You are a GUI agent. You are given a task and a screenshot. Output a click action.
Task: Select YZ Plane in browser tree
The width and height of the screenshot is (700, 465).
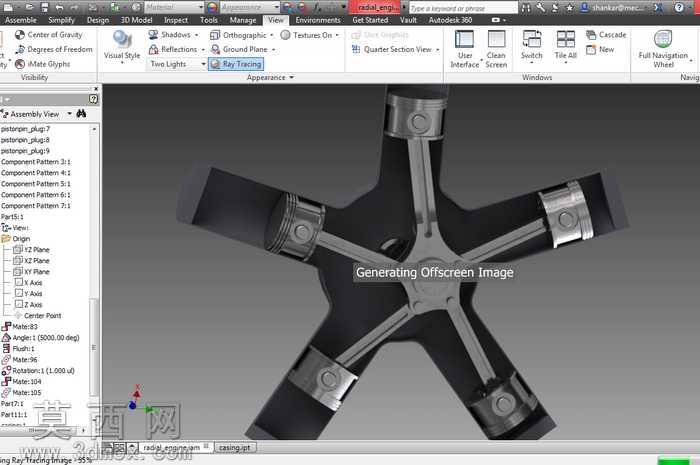click(x=31, y=250)
